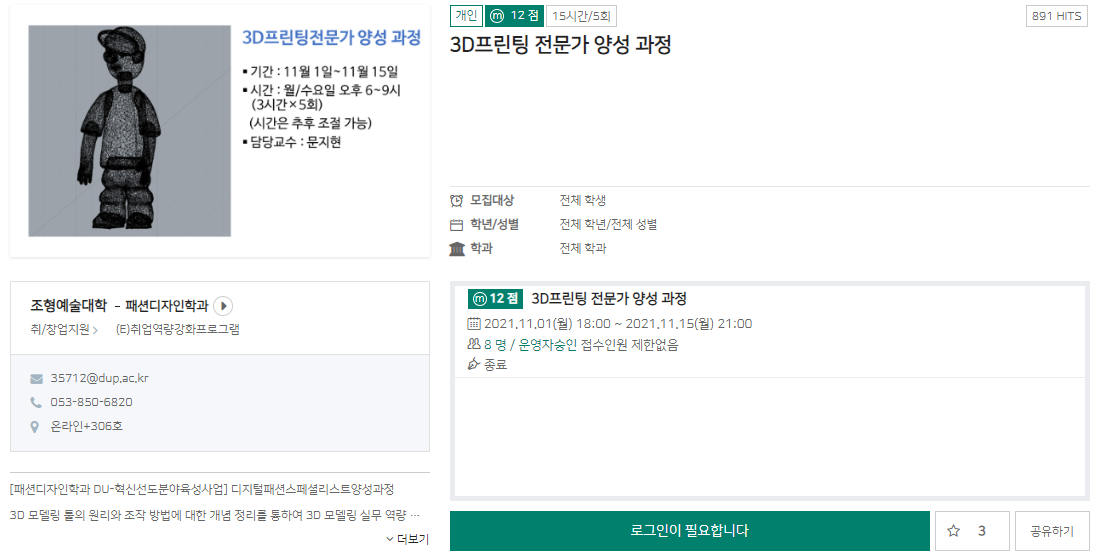Click the location pin icon
1099x559 pixels.
click(37, 427)
